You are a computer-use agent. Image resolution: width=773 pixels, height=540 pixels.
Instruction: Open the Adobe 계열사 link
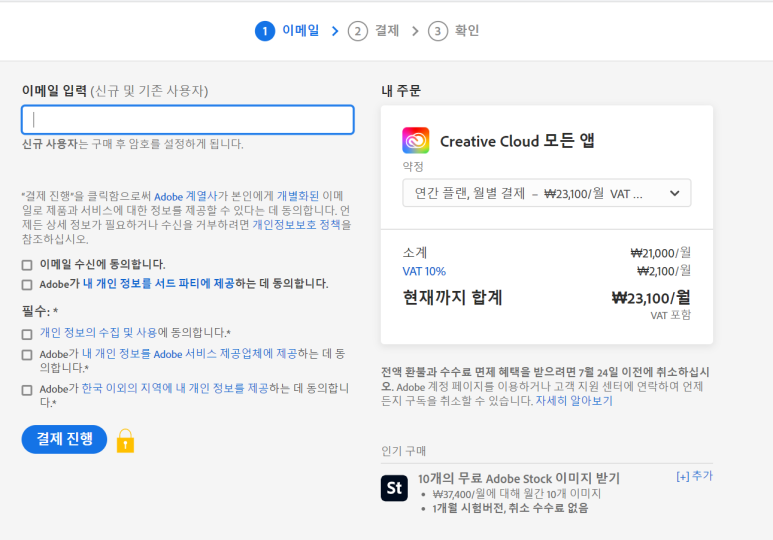pos(185,196)
